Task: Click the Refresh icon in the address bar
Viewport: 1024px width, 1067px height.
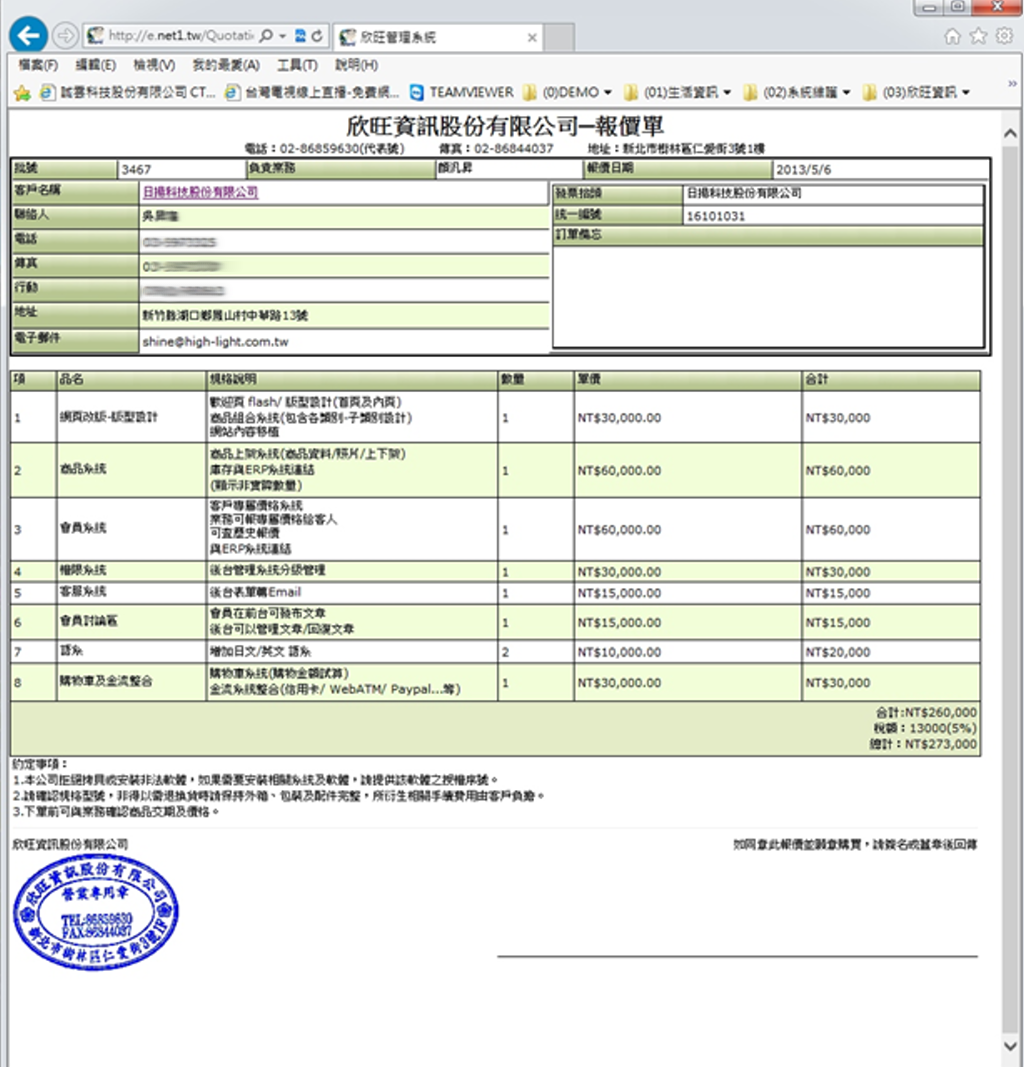Action: click(x=316, y=35)
